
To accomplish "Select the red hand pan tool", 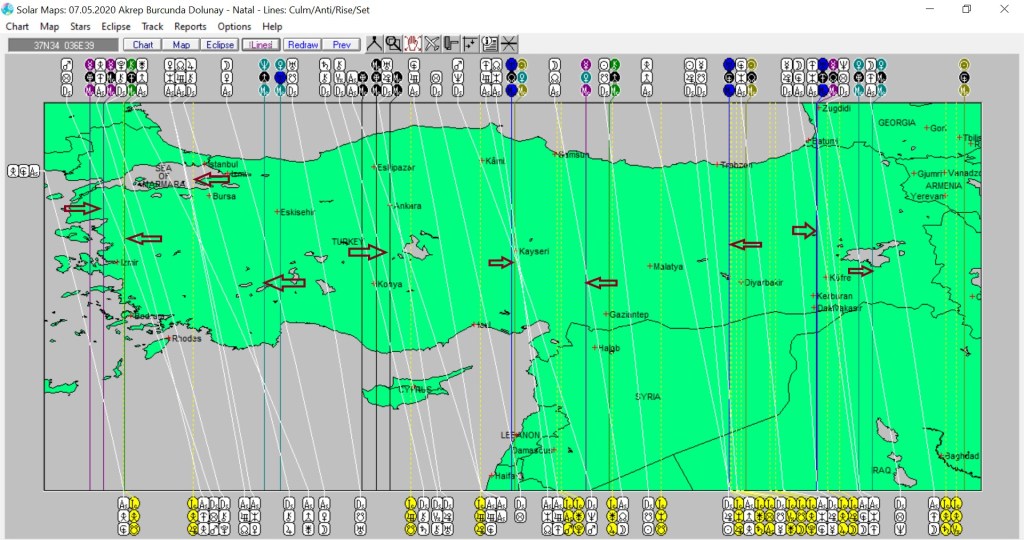I will point(412,44).
